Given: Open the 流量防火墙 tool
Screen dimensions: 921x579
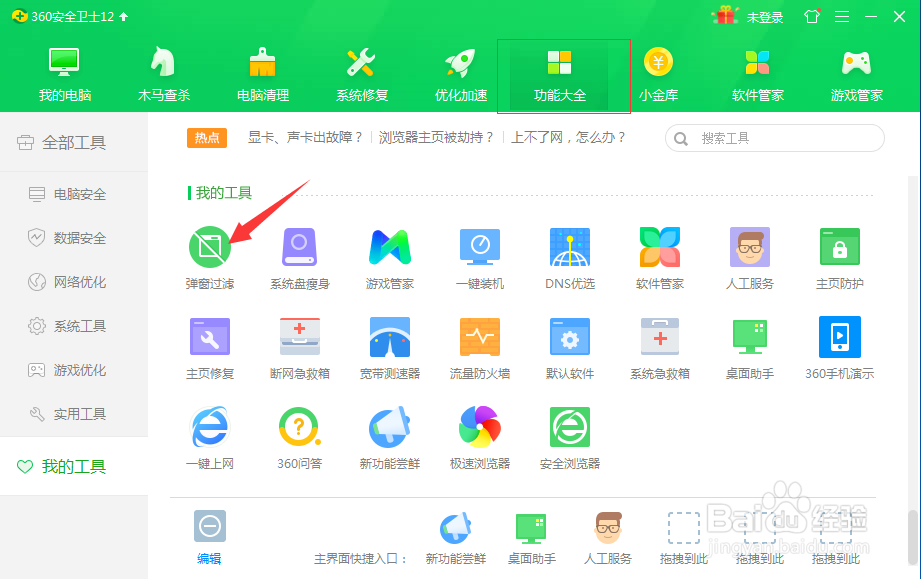Looking at the screenshot, I should (480, 348).
